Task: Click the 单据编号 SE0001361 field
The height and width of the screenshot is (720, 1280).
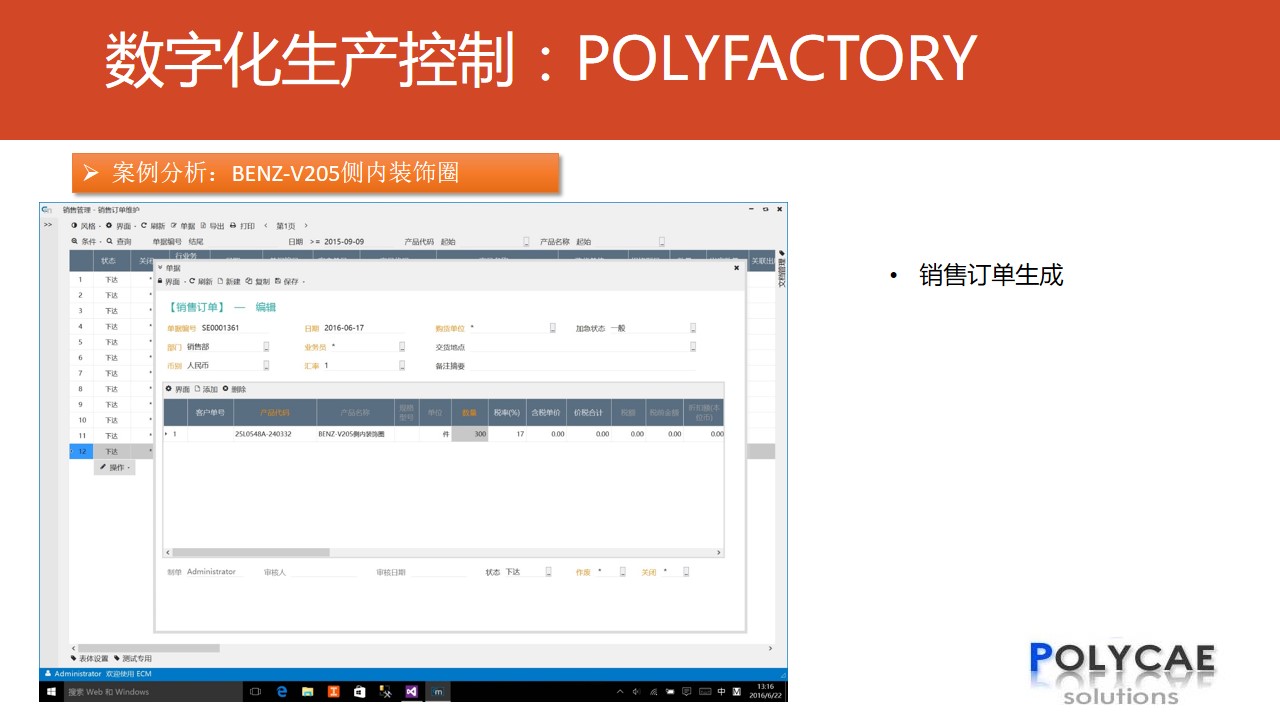Action: click(235, 328)
